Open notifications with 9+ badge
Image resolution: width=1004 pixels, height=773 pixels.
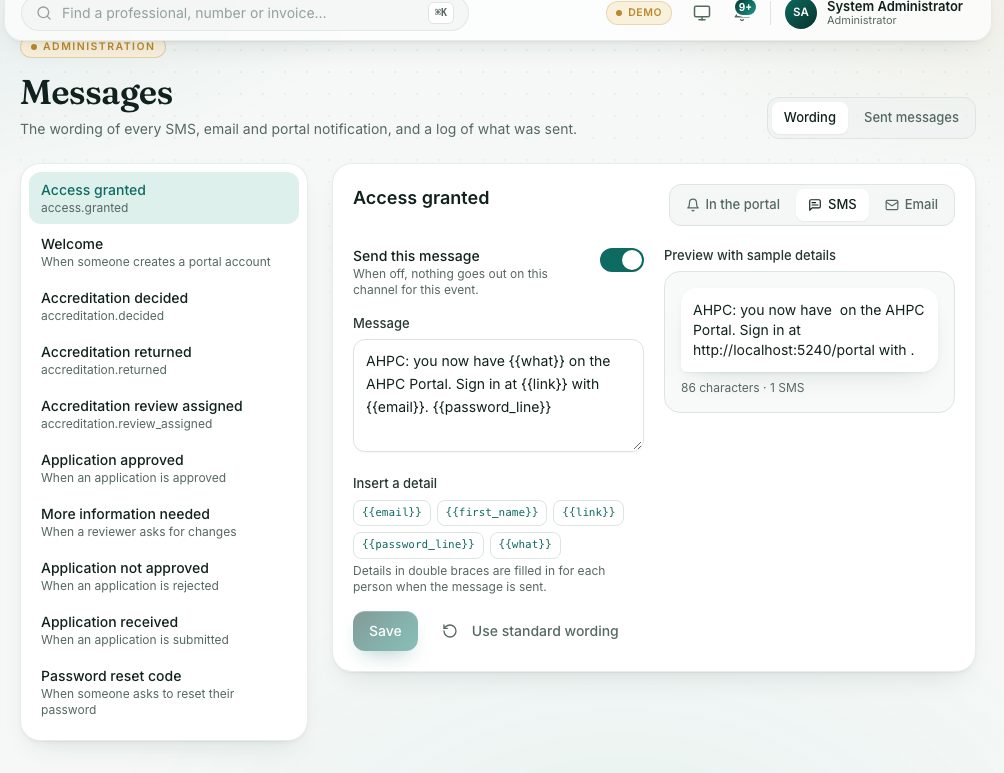[x=743, y=10]
